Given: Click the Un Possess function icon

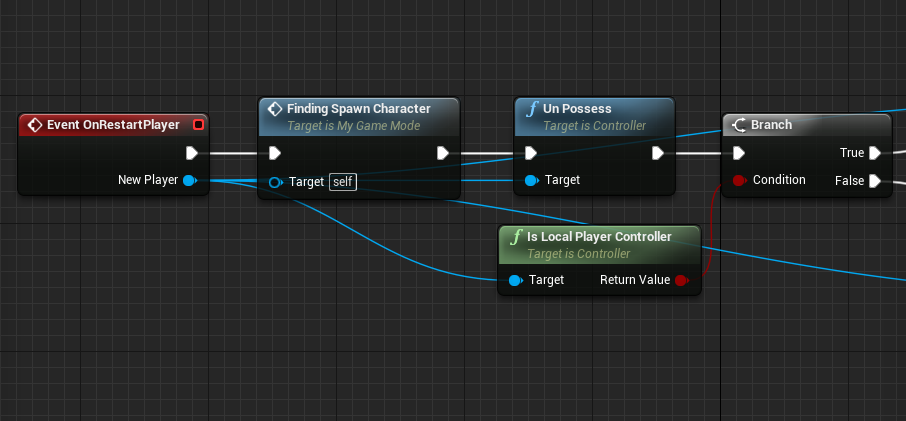Looking at the screenshot, I should click(532, 109).
